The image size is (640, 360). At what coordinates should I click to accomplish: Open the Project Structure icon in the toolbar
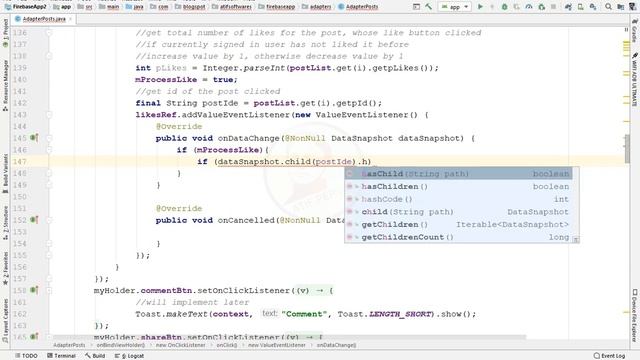click(x=620, y=7)
